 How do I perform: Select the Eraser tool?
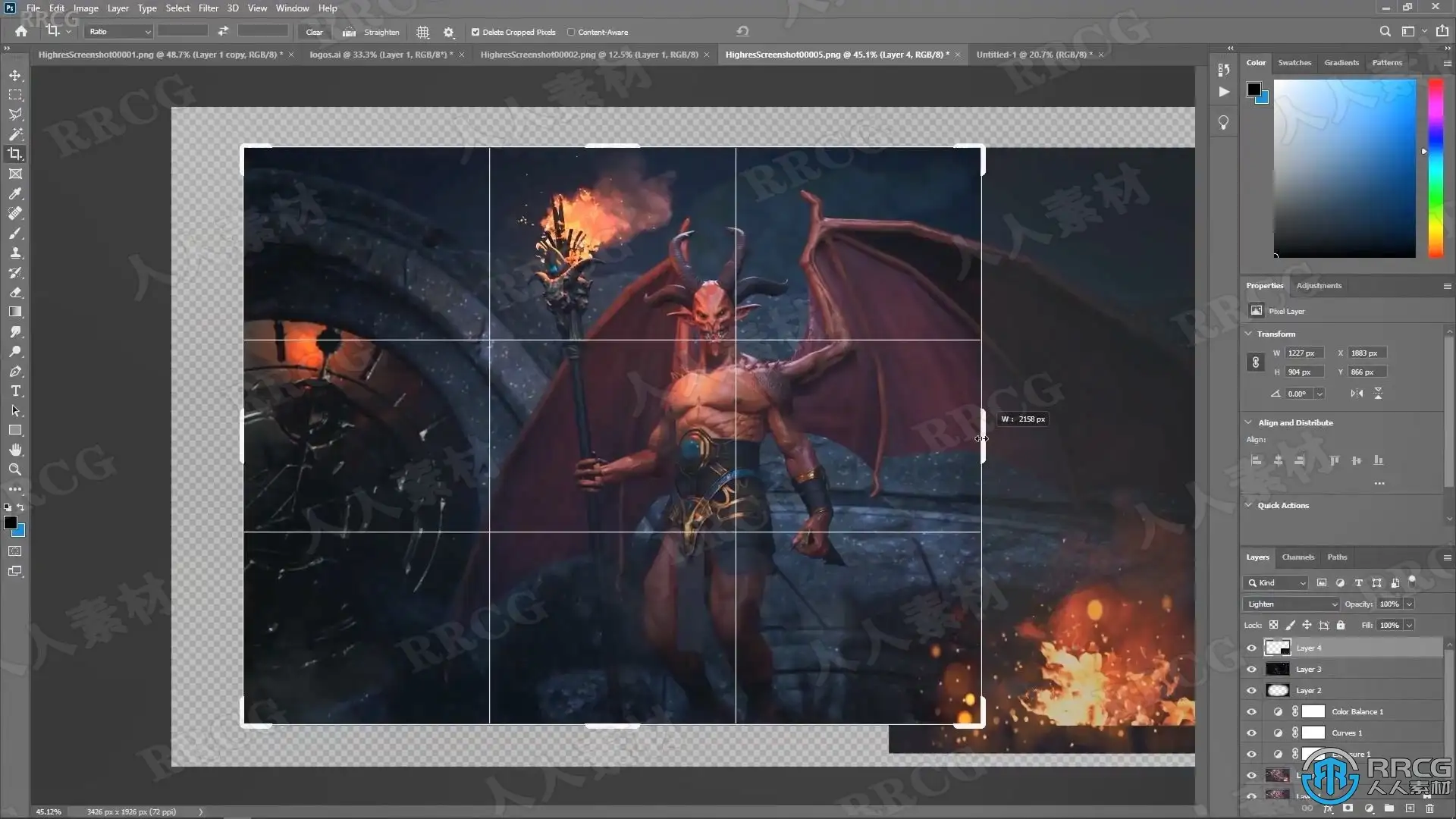[15, 292]
